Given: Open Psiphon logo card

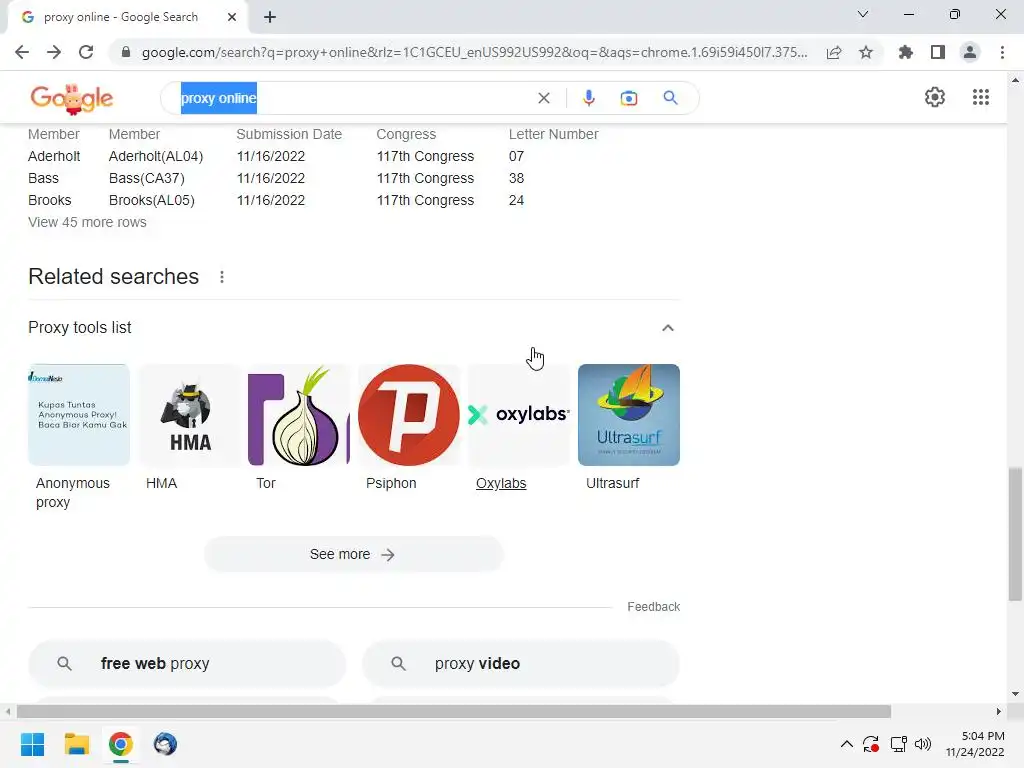Looking at the screenshot, I should pyautogui.click(x=409, y=415).
